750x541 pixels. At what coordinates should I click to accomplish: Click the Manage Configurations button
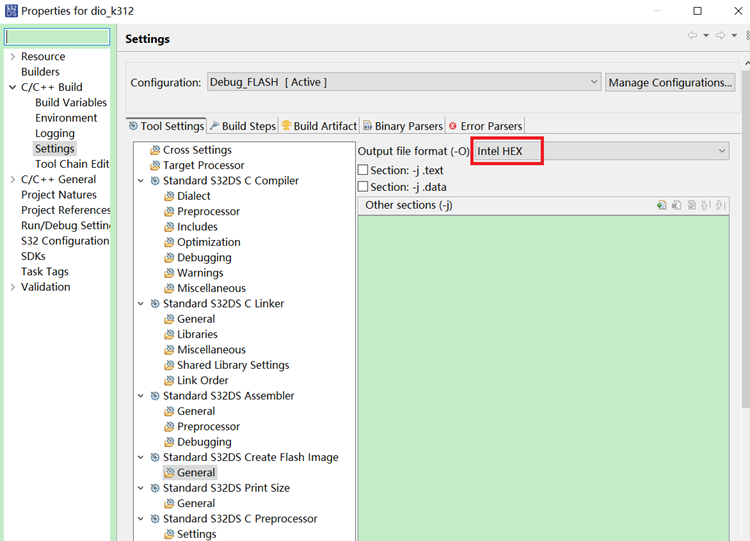670,82
